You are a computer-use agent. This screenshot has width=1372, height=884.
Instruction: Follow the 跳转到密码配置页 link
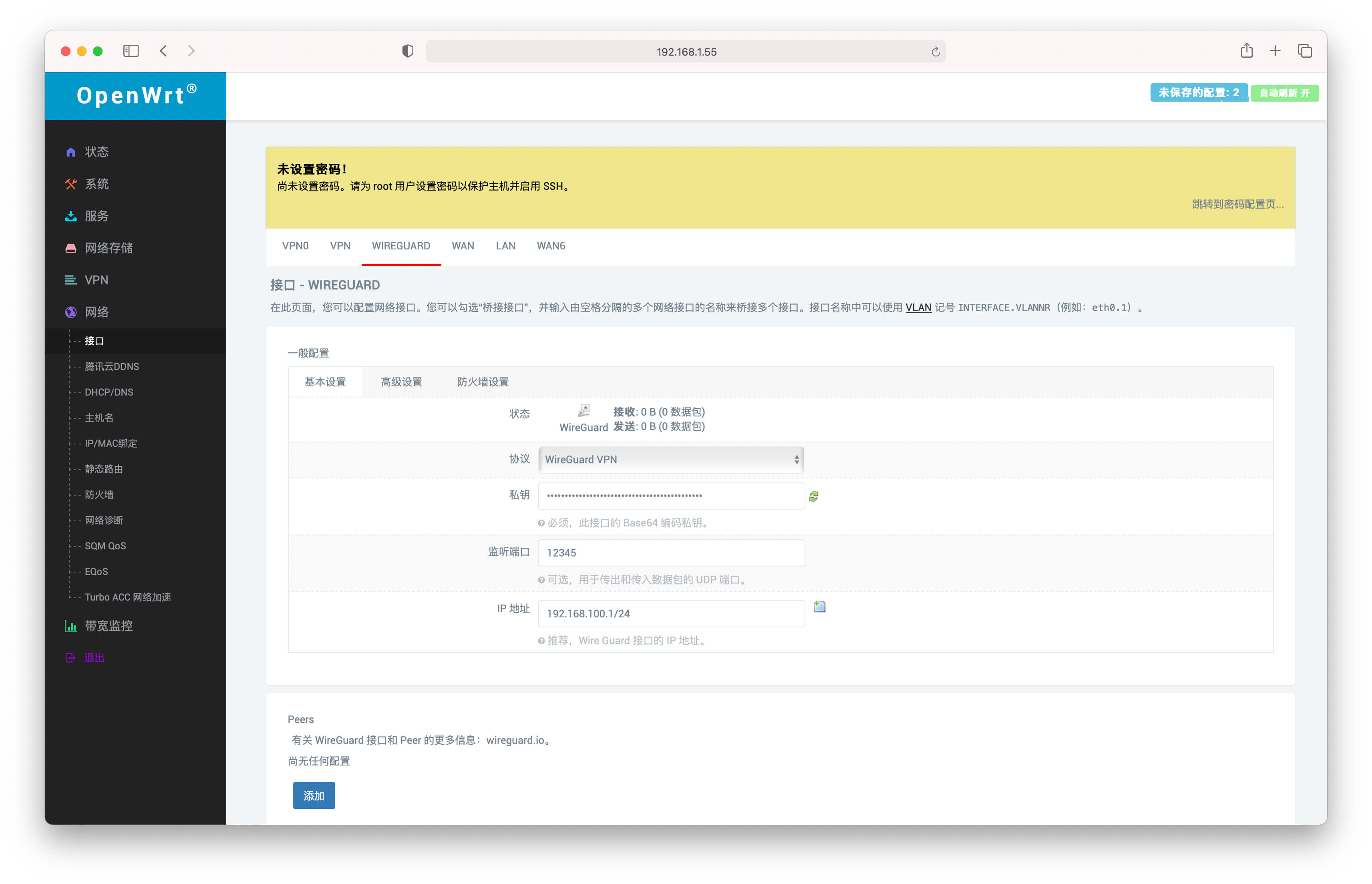coord(1237,204)
